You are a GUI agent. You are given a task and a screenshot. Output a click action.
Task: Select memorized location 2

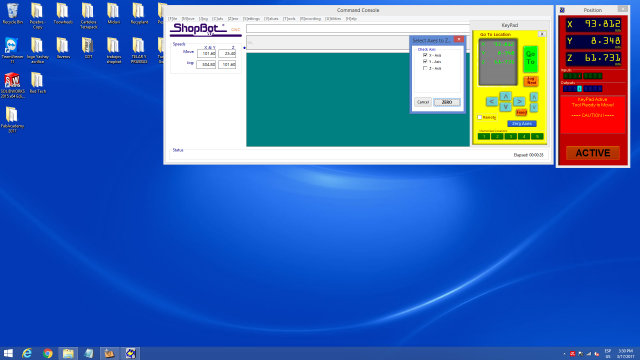coord(497,136)
